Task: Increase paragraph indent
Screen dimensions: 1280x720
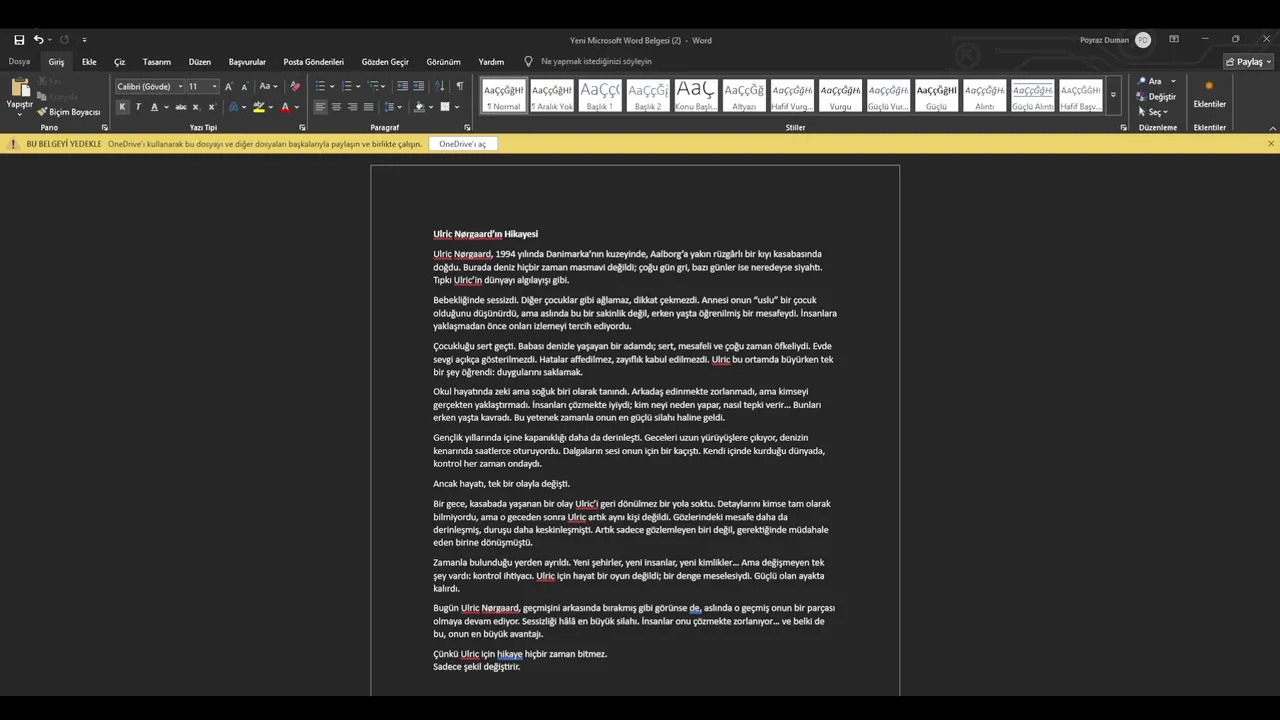Action: pos(417,87)
